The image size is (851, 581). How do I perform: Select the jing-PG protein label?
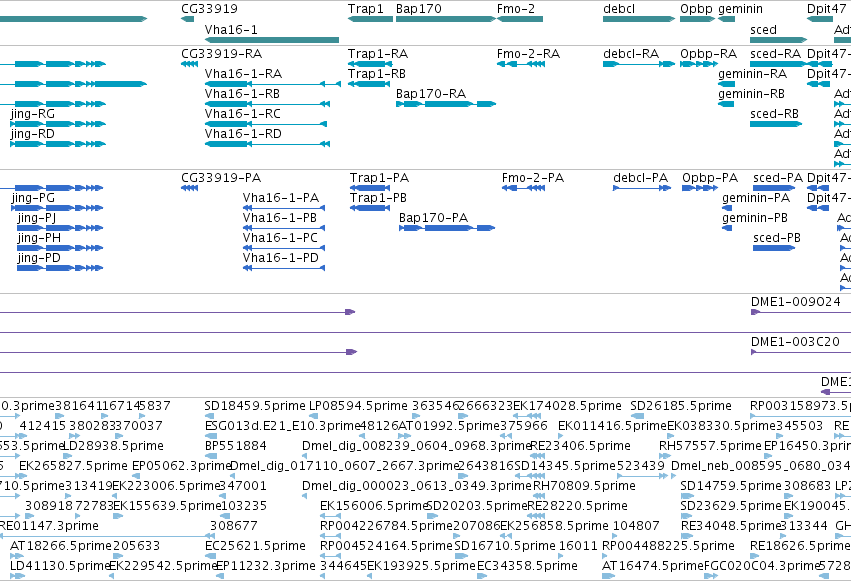pyautogui.click(x=33, y=199)
